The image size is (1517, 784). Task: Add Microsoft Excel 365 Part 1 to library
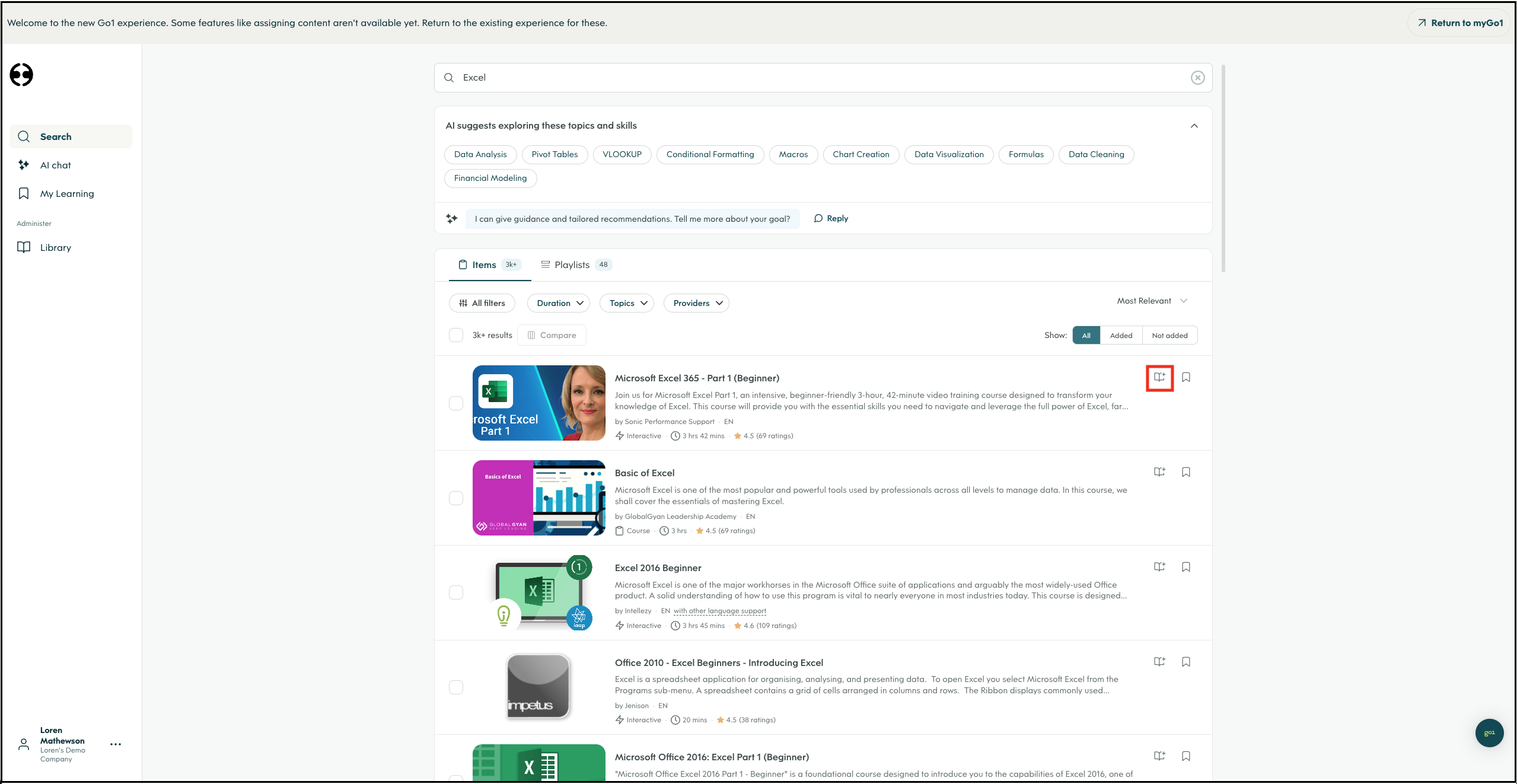pyautogui.click(x=1159, y=377)
